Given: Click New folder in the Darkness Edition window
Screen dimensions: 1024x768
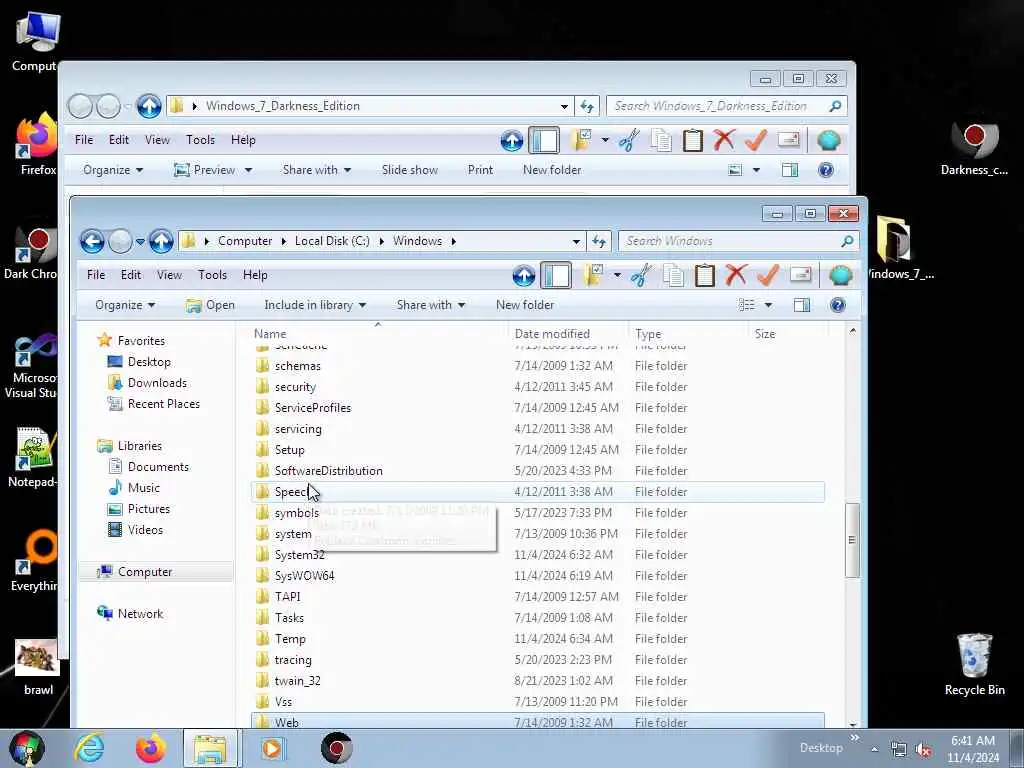Looking at the screenshot, I should [552, 170].
